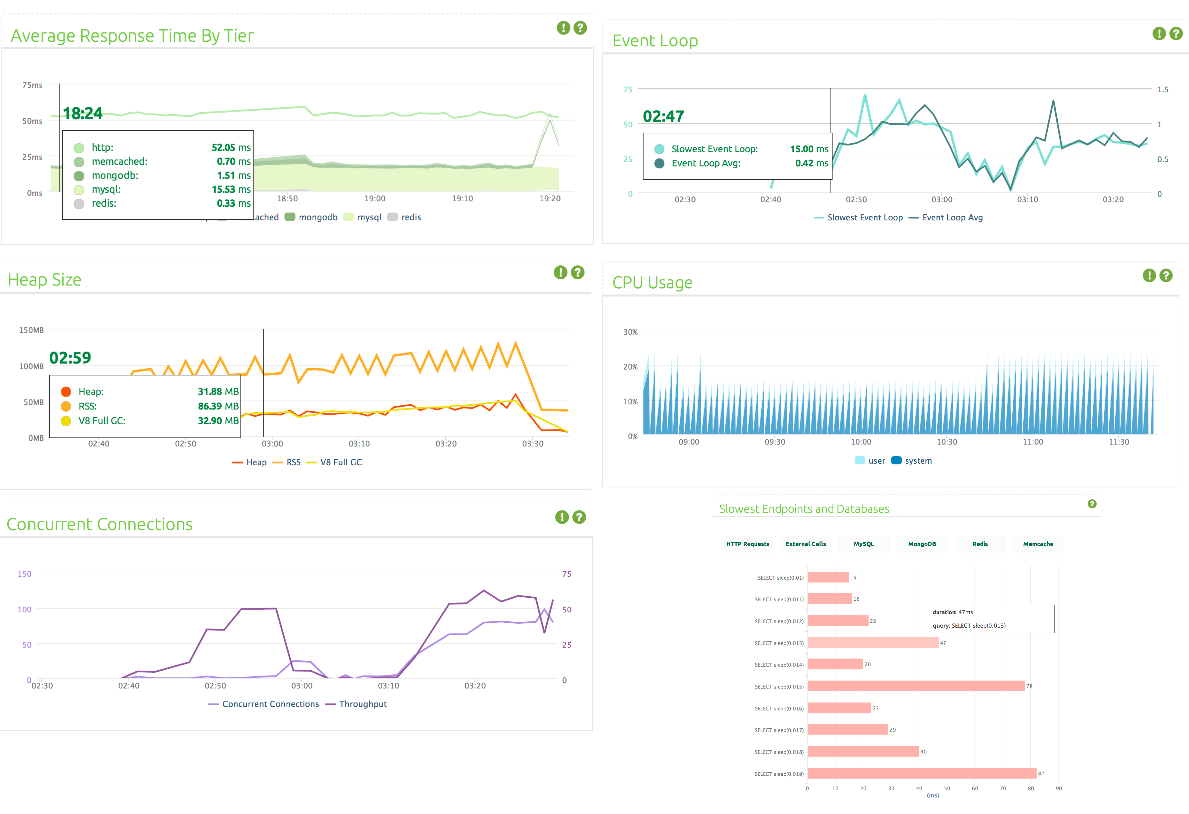
Task: Click the SELECT sleep(0.019) bar
Action: [922, 773]
